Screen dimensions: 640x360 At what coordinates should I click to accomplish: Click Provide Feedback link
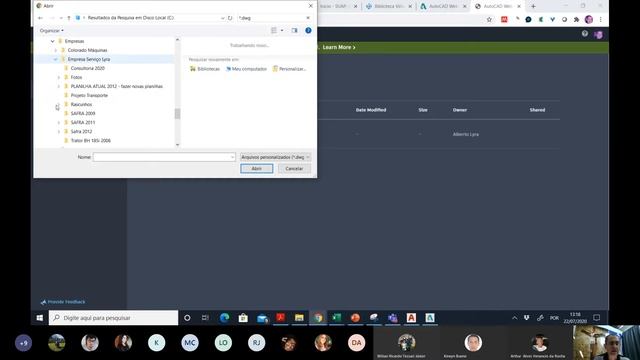63,302
